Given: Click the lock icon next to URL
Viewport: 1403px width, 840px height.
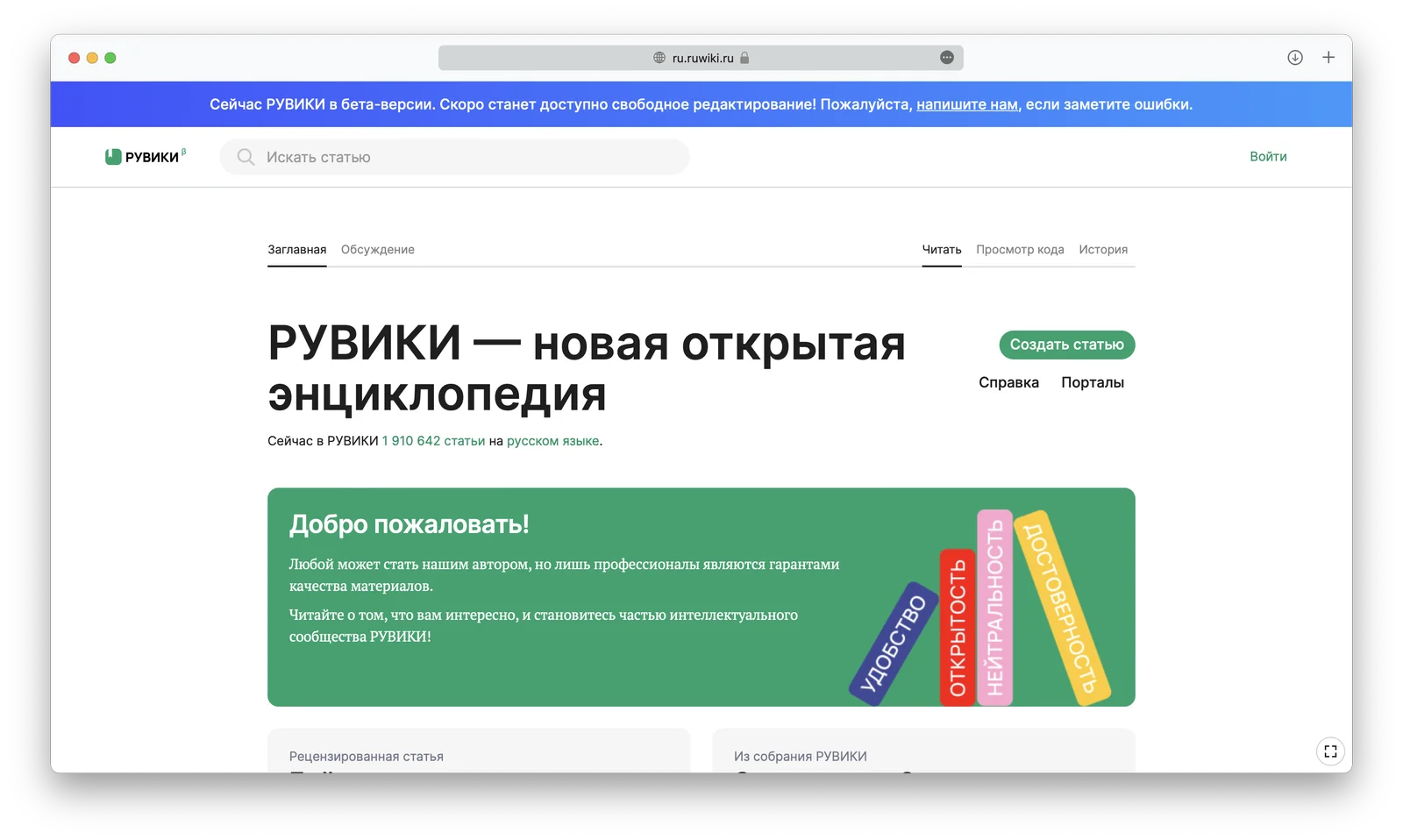Looking at the screenshot, I should click(x=744, y=58).
